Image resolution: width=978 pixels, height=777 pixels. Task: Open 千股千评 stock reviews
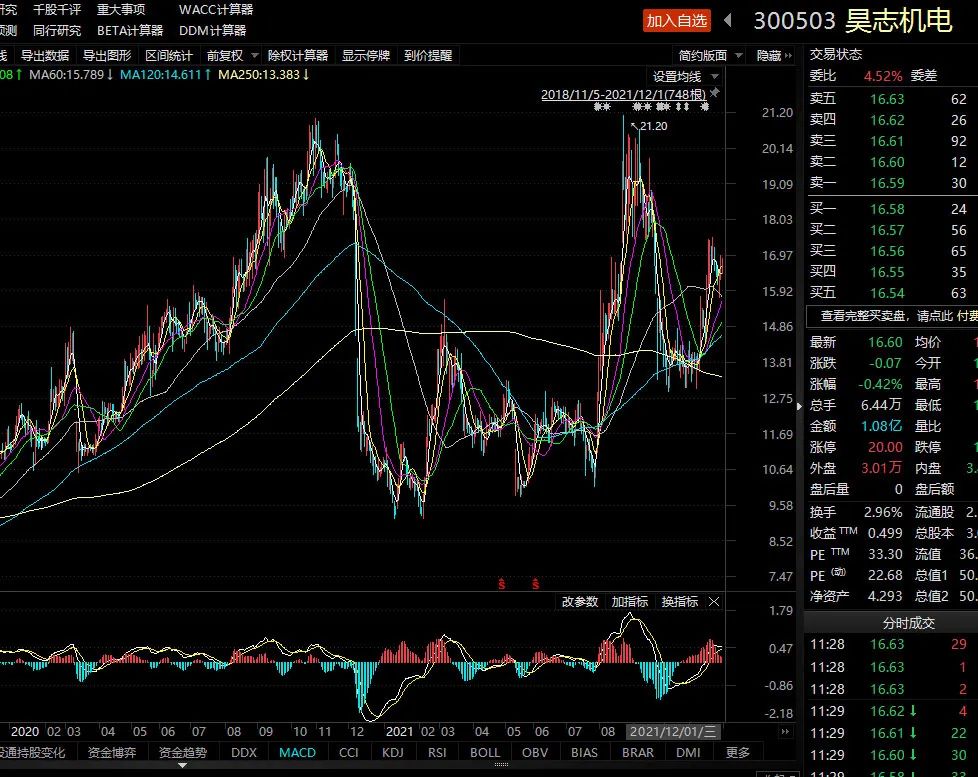[x=57, y=9]
